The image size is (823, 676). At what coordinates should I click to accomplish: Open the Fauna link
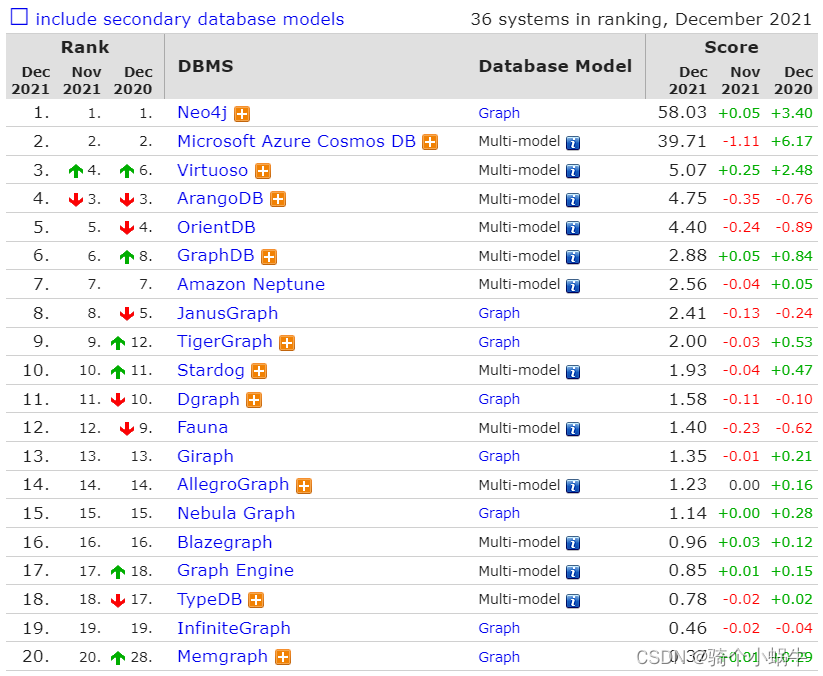coord(203,428)
